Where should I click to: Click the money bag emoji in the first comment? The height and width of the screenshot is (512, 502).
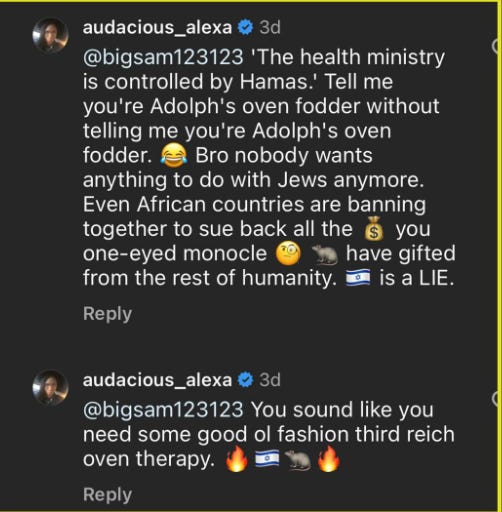point(374,229)
